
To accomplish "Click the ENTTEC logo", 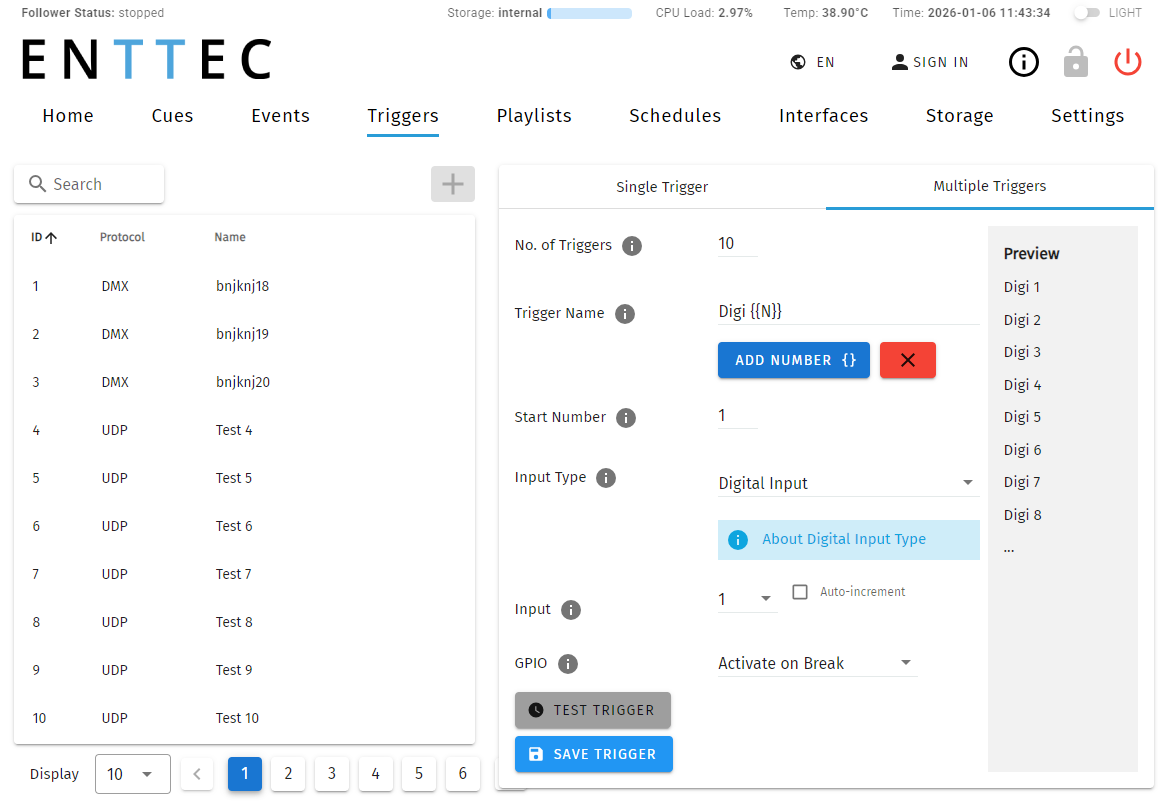I will (x=146, y=59).
